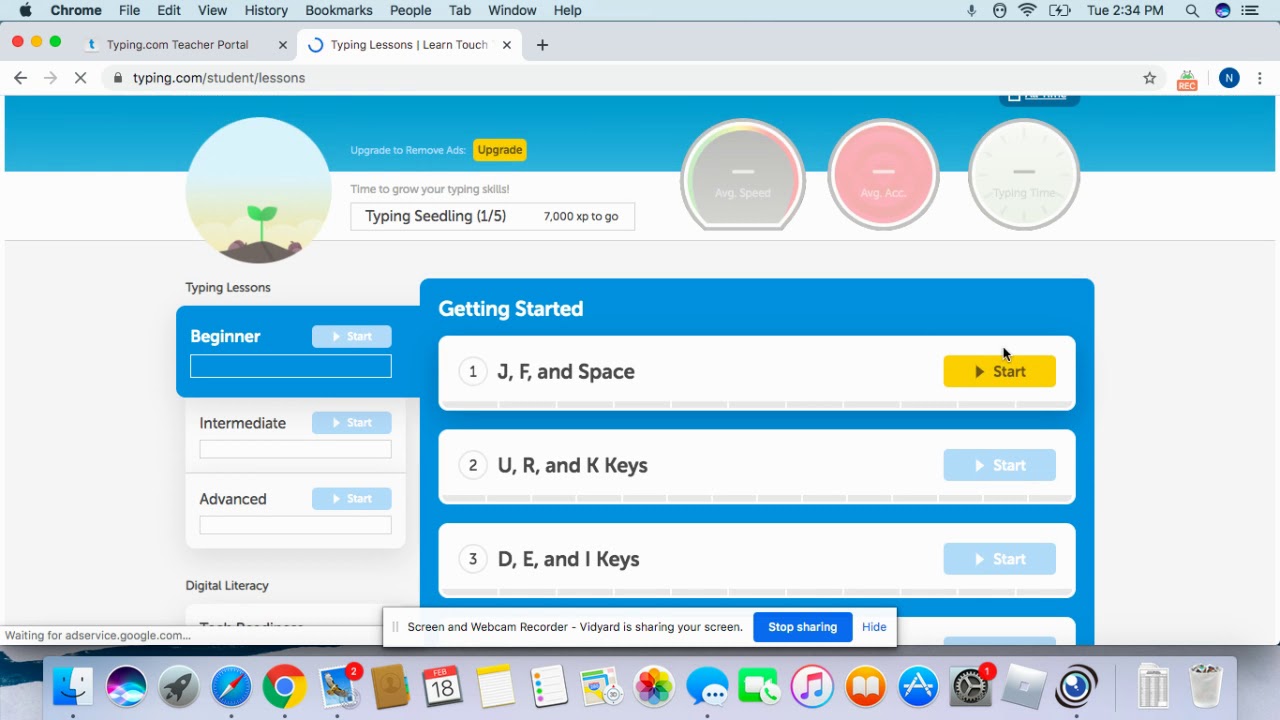Start the U, R, and K Keys lesson
This screenshot has width=1280, height=720.
pos(999,465)
